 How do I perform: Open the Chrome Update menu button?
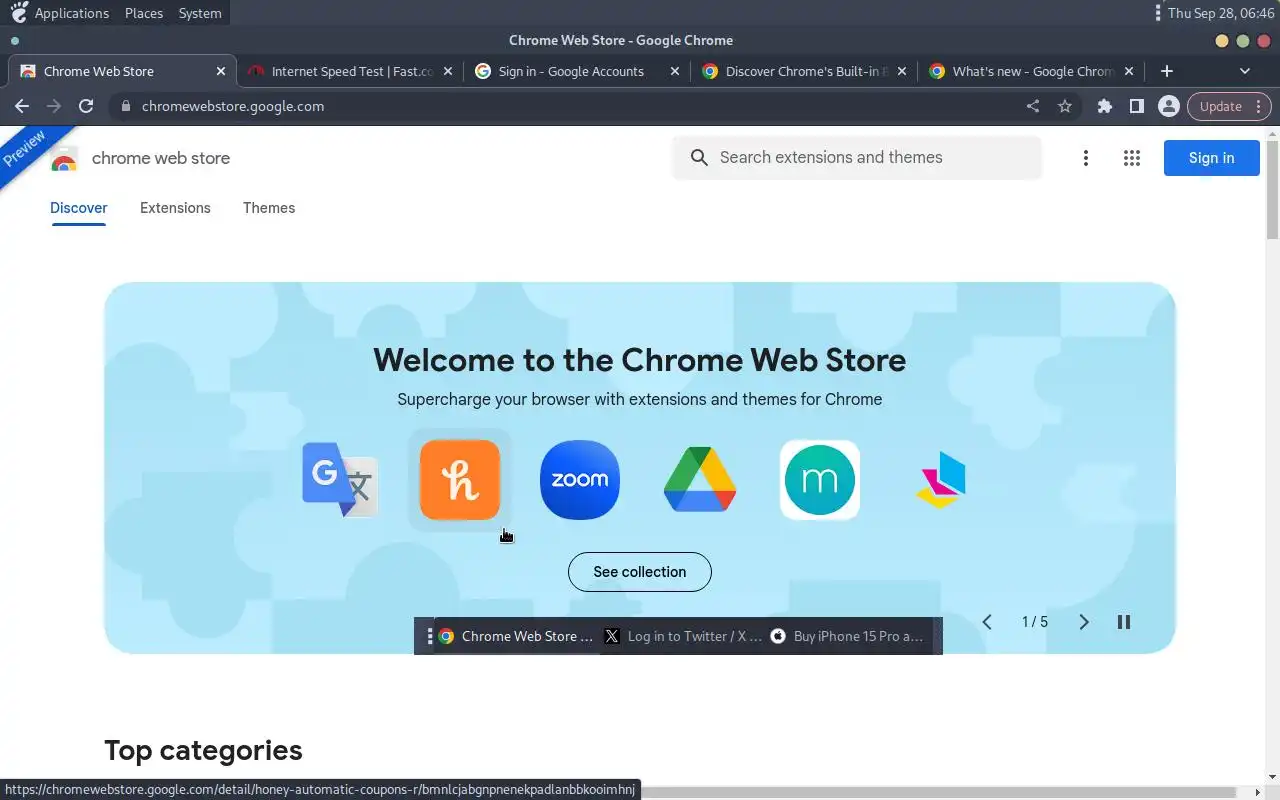[x=1229, y=106]
